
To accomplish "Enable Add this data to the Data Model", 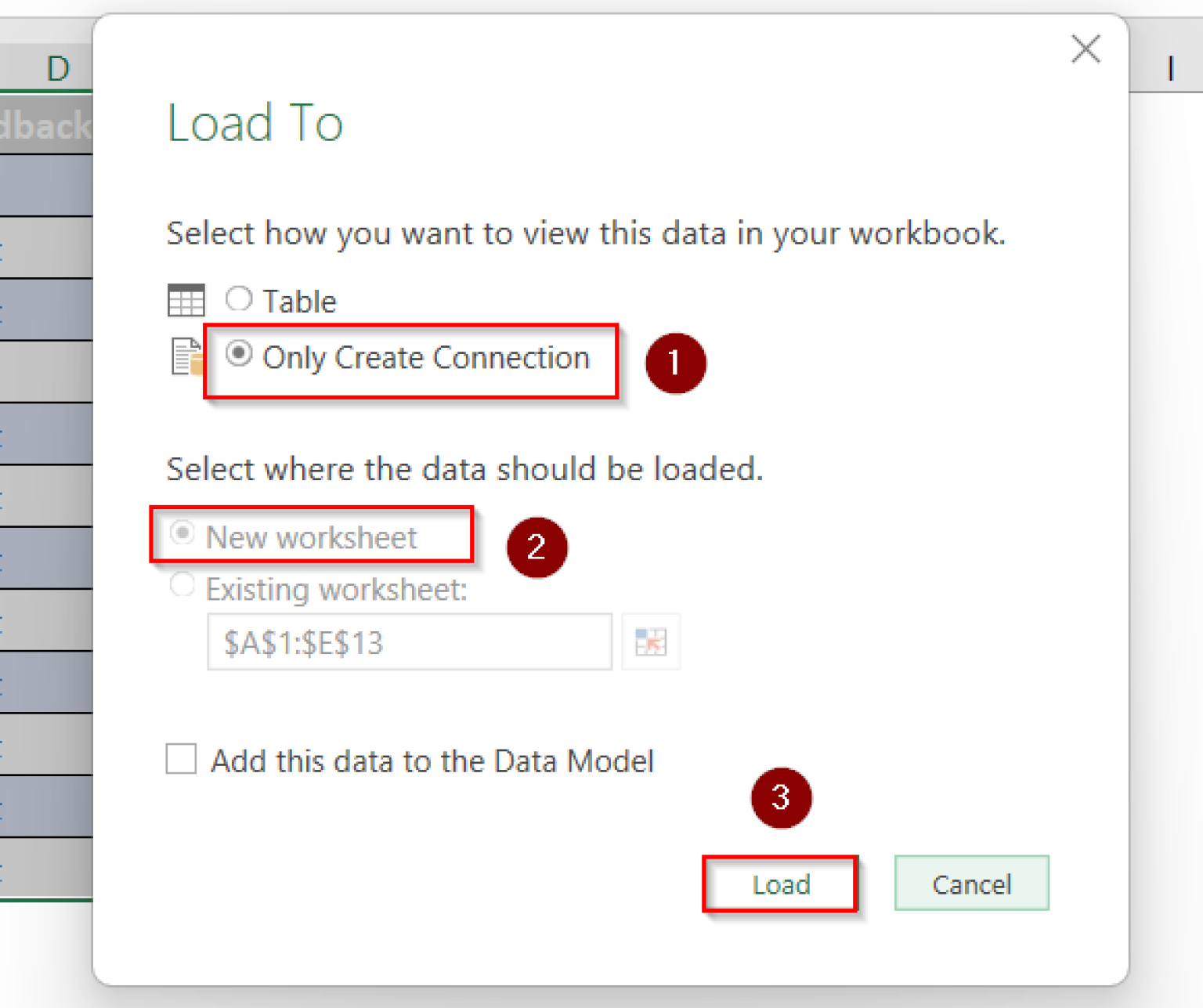I will (180, 759).
